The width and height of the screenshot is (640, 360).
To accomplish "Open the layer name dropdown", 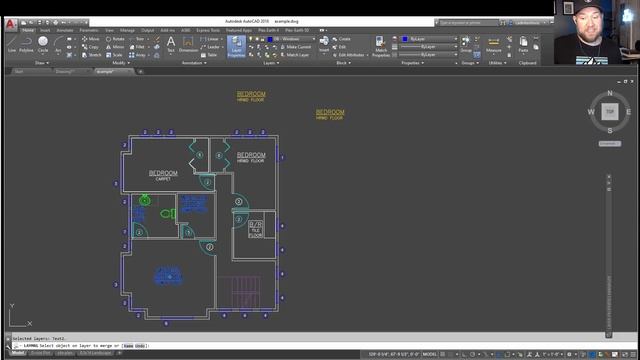I will click(314, 39).
